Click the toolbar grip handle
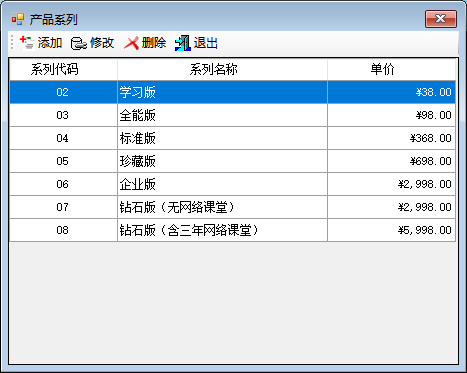This screenshot has height=373, width=467. 12,43
